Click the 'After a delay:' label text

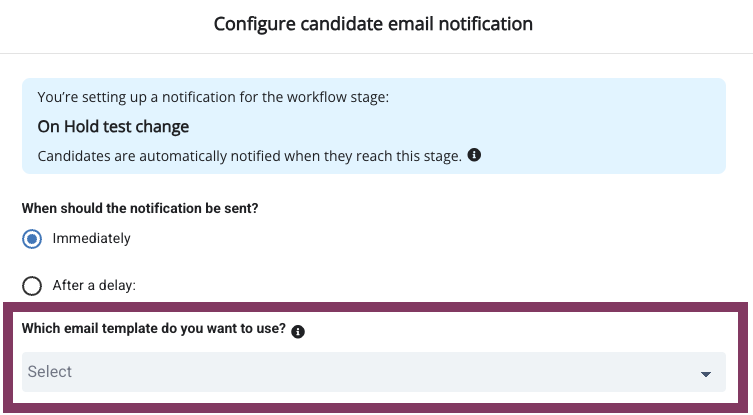(x=94, y=285)
